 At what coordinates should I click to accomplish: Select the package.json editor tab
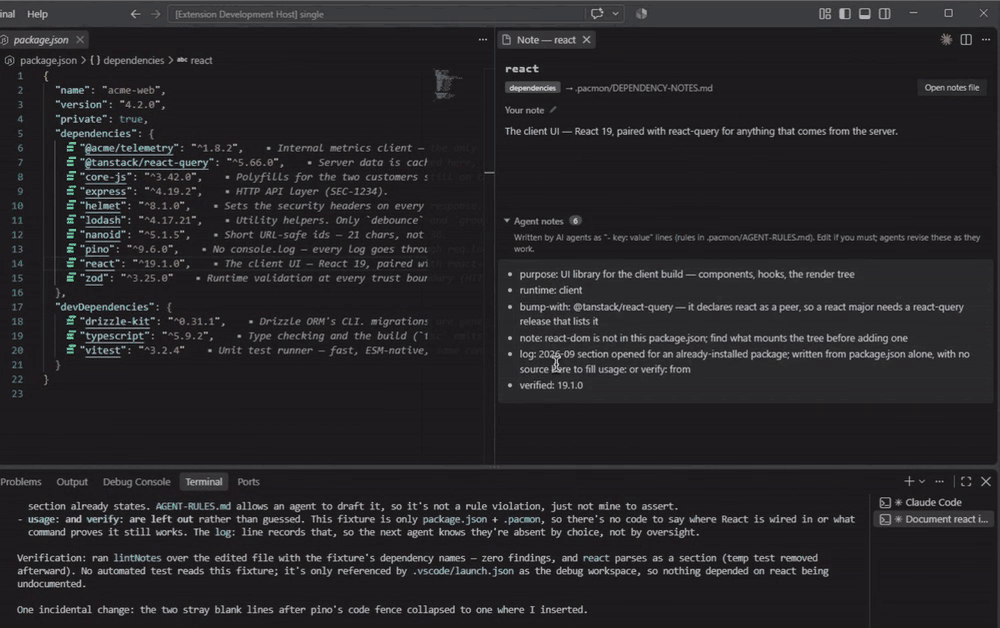(41, 40)
